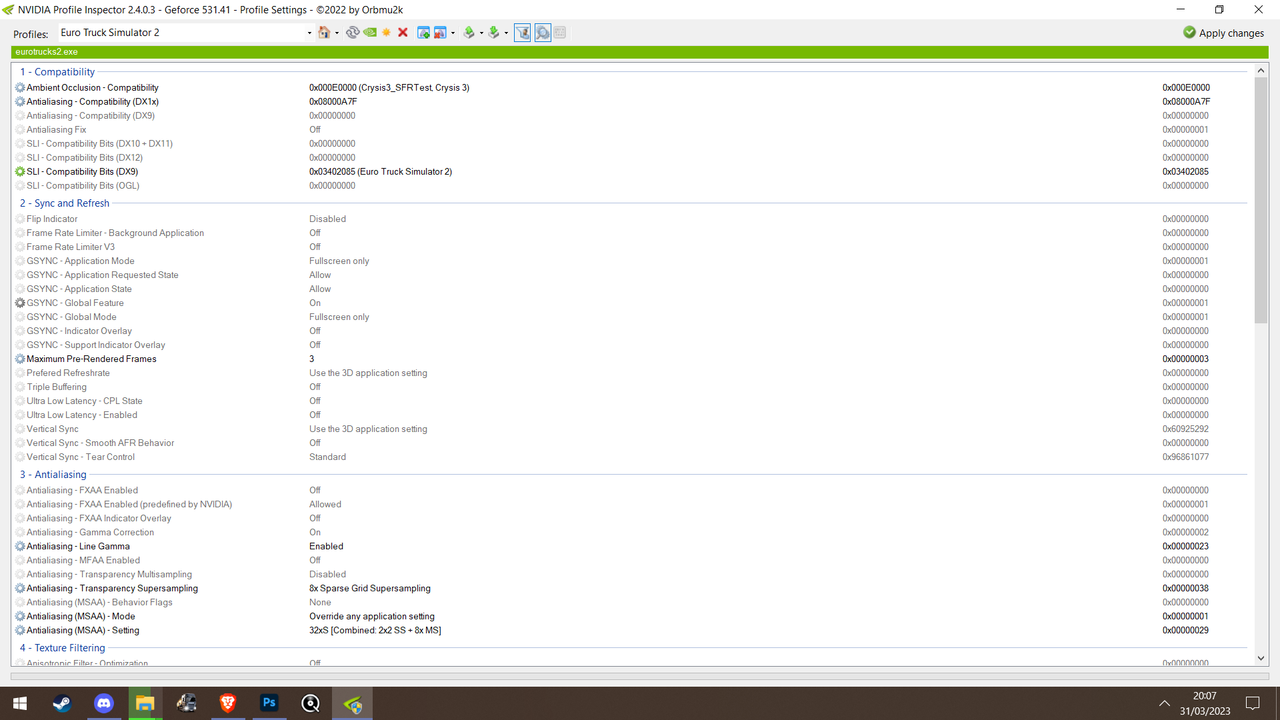
Task: Open the notification center icon
Action: 1252,703
